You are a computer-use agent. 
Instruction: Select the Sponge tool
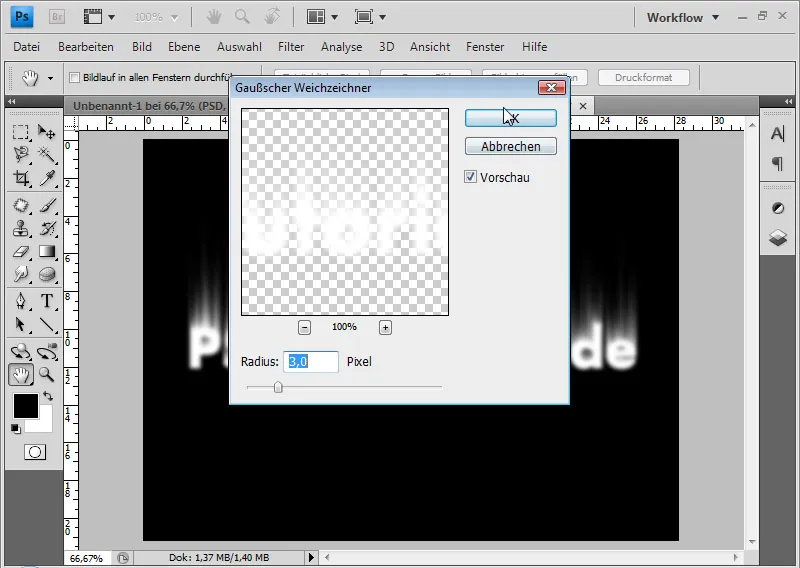pos(46,274)
